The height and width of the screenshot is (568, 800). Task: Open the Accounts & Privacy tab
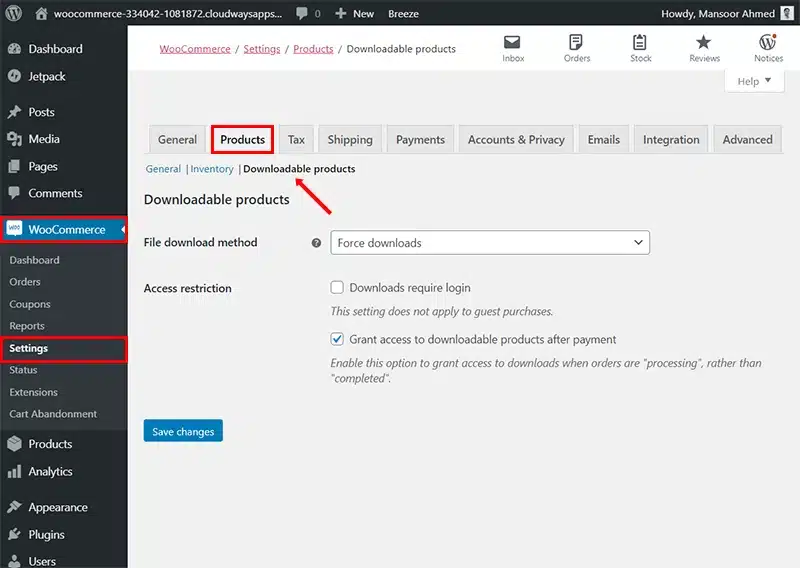[x=516, y=139]
